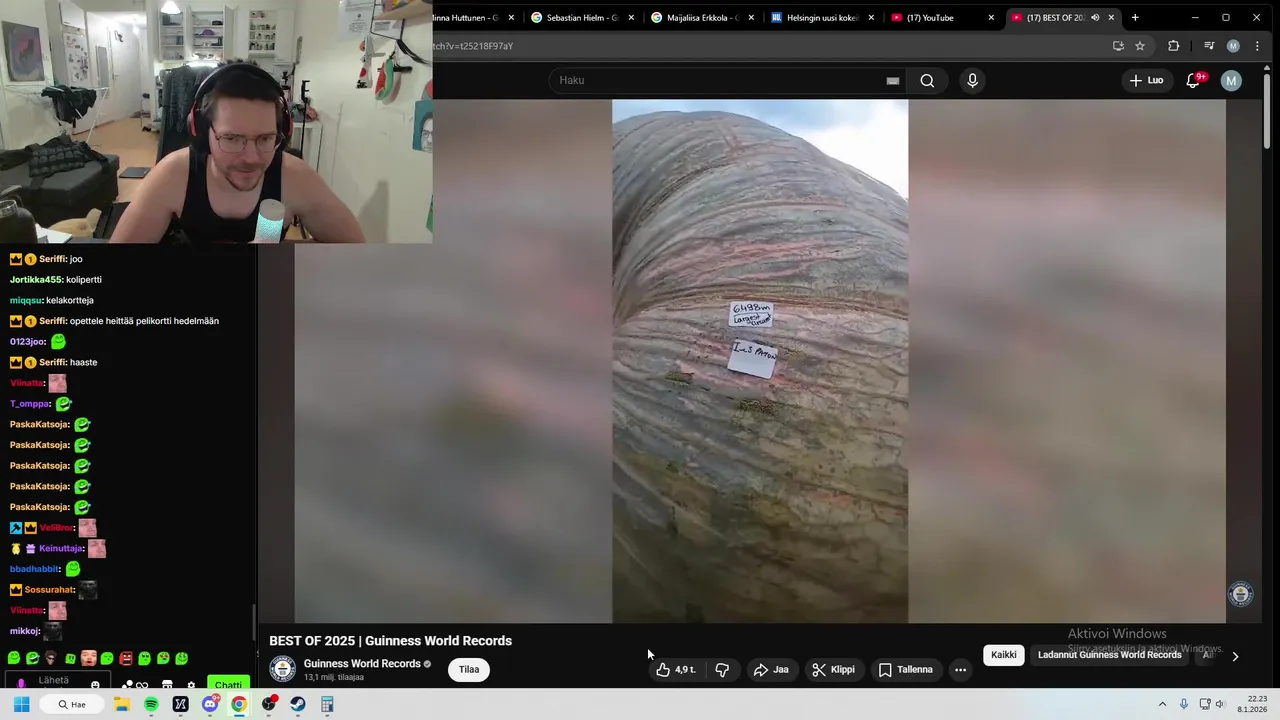Select Ladannut Guinness World Records chip
1280x720 pixels.
pyautogui.click(x=1109, y=655)
